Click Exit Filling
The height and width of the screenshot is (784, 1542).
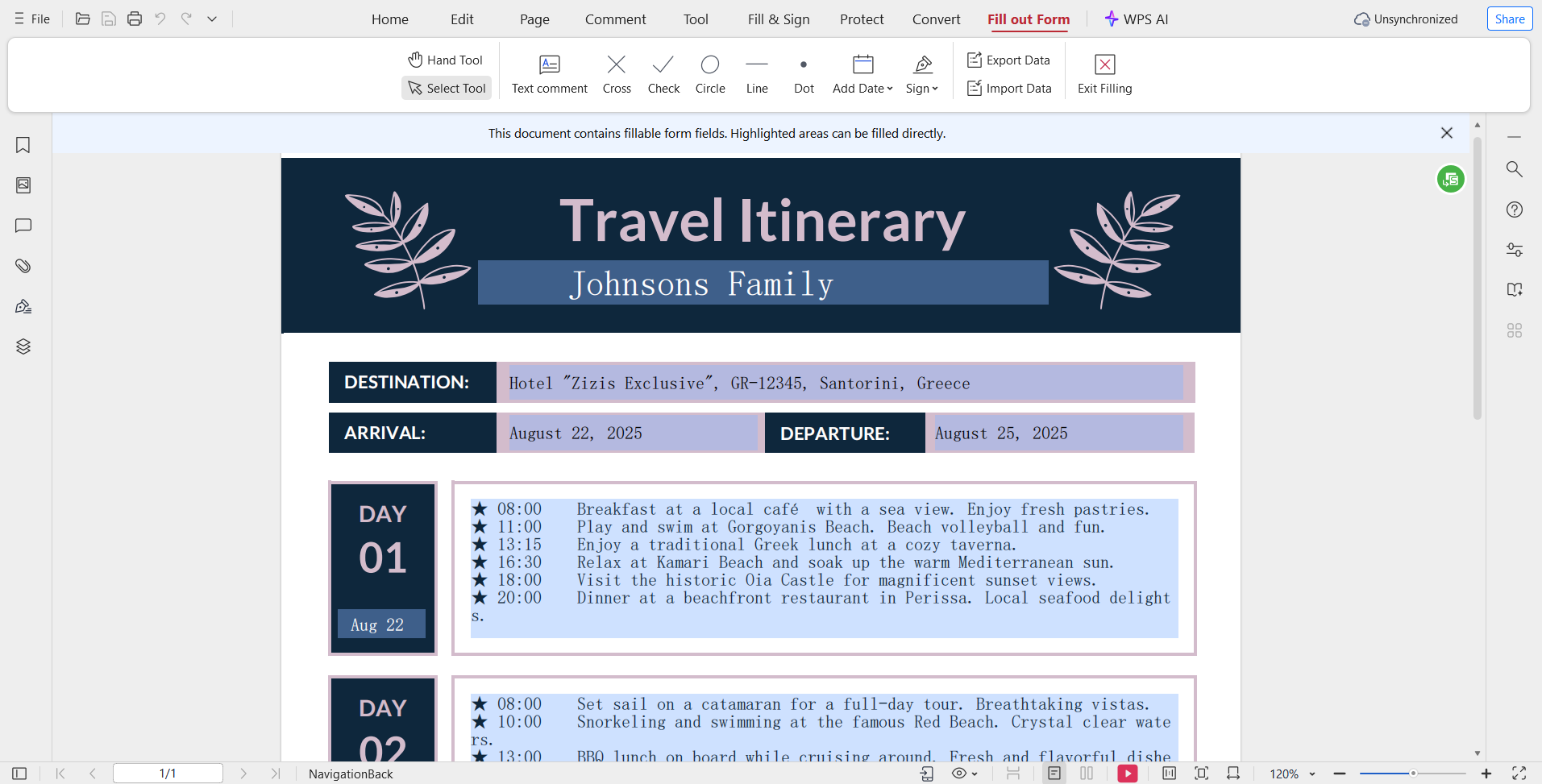point(1104,74)
